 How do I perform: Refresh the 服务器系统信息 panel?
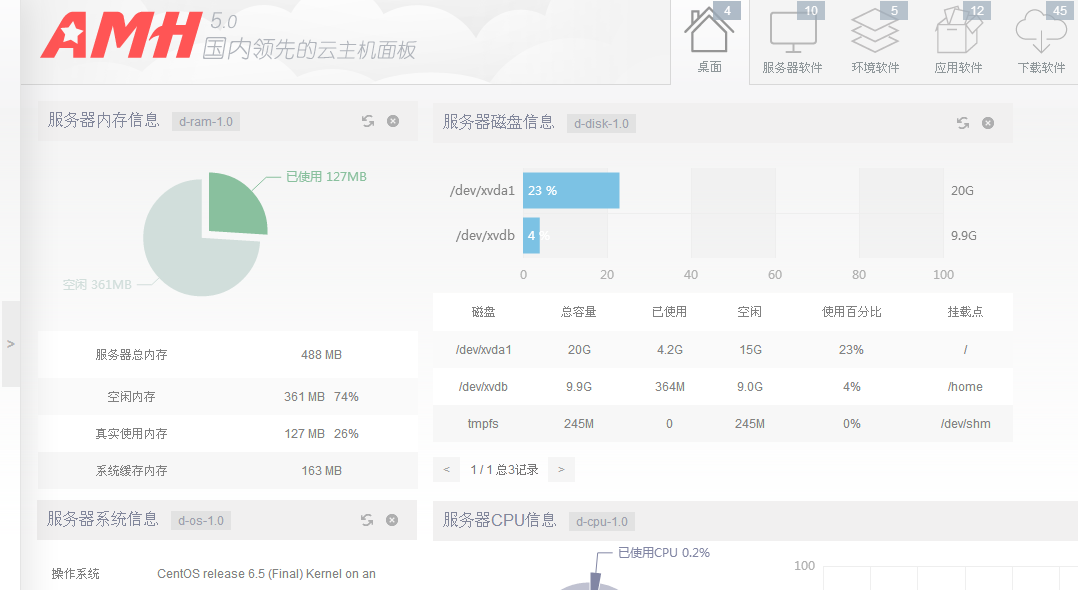[367, 520]
